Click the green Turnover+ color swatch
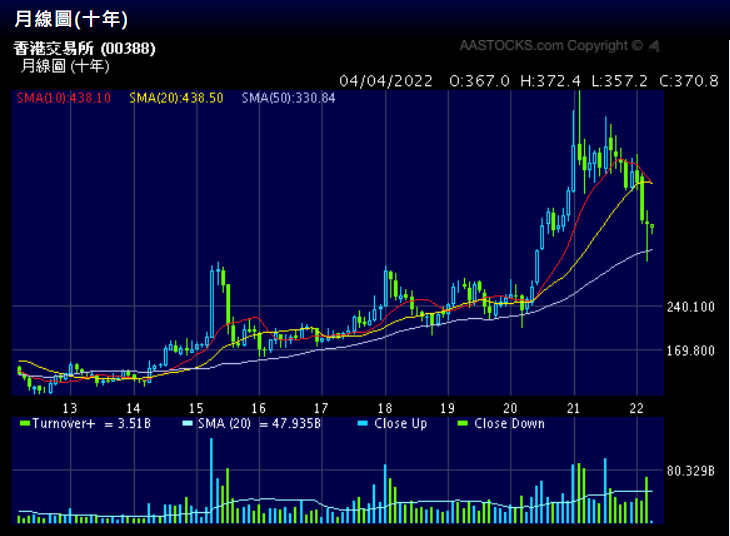730x536 pixels. [25, 423]
